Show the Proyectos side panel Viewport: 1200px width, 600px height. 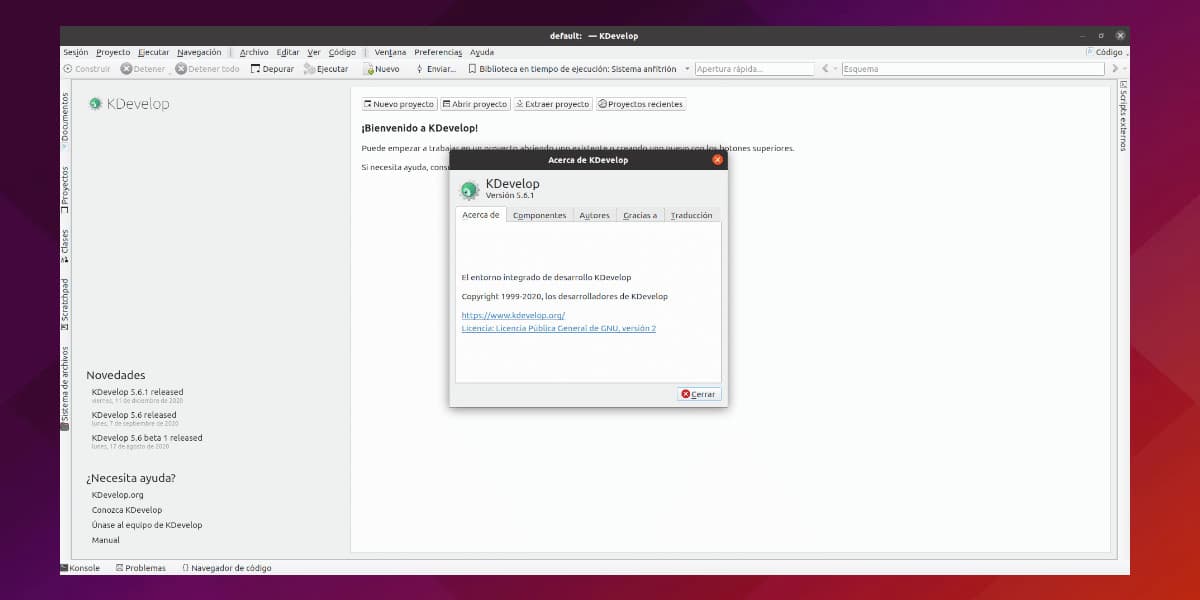click(65, 187)
